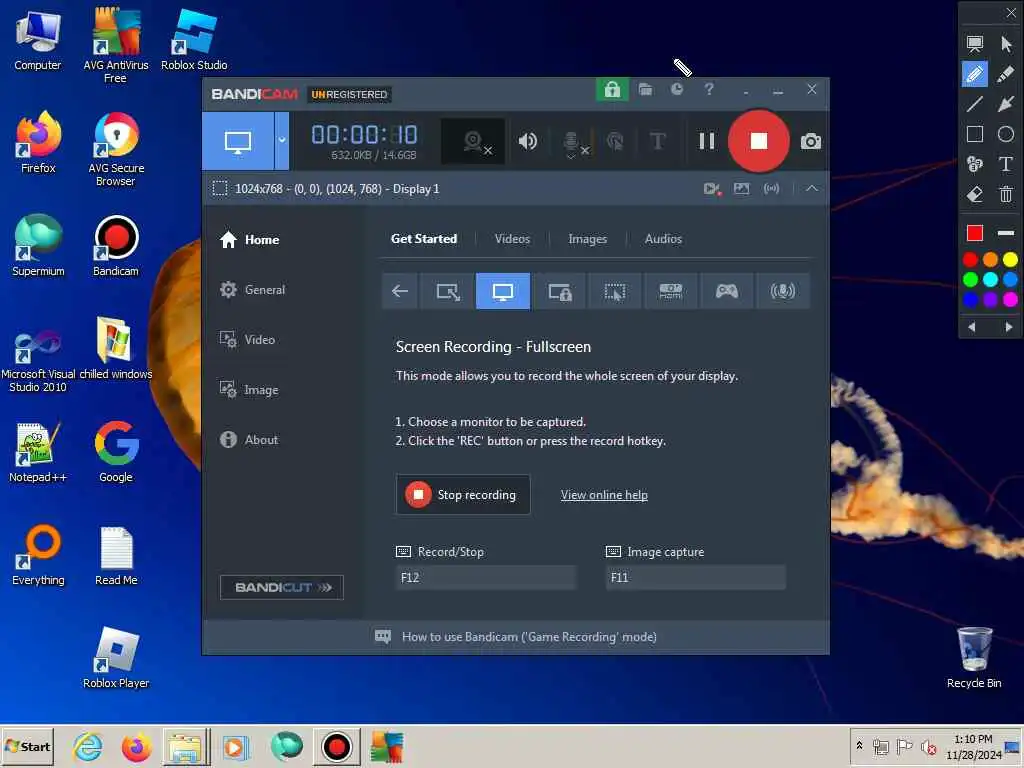The width and height of the screenshot is (1024, 768).
Task: Select the whiteboard screen tool in the drawing panel
Action: tap(974, 44)
